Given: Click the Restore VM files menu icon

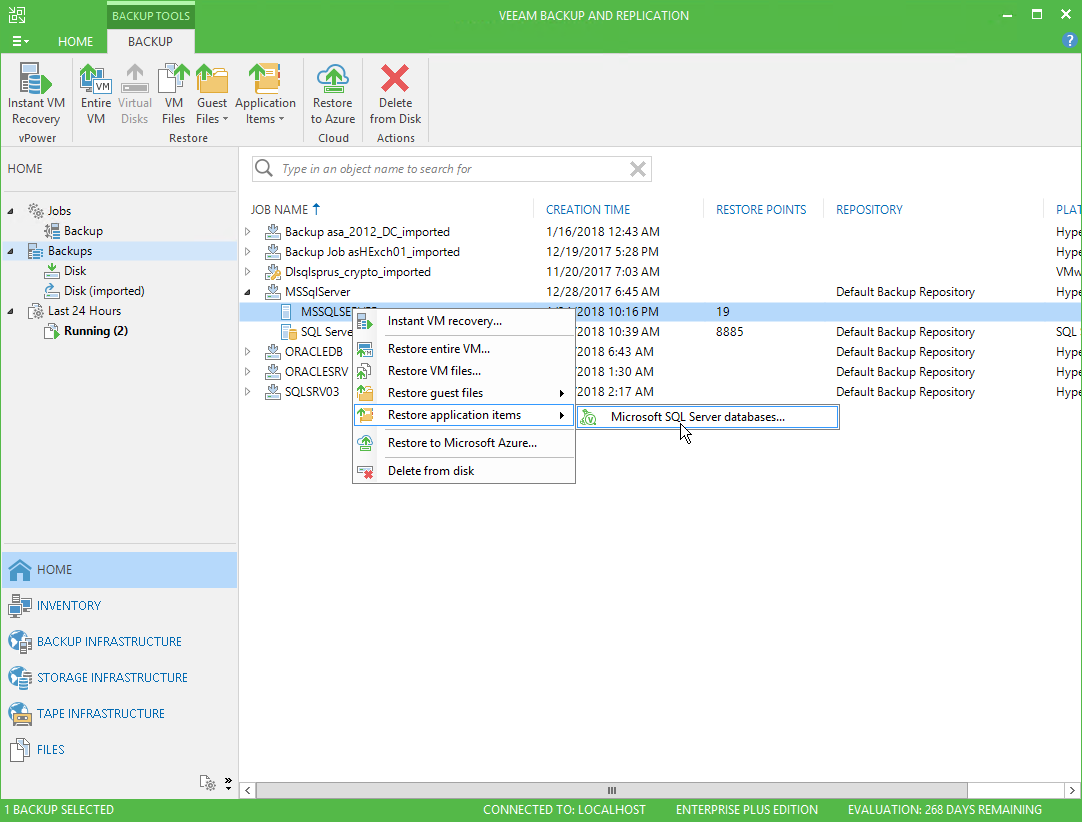Looking at the screenshot, I should [x=364, y=371].
